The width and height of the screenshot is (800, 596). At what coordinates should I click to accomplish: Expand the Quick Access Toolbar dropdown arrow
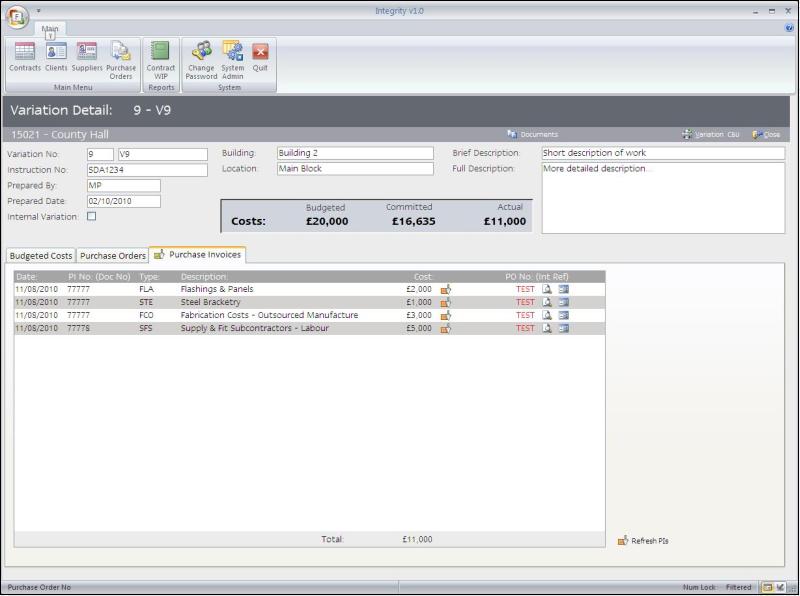tap(39, 11)
